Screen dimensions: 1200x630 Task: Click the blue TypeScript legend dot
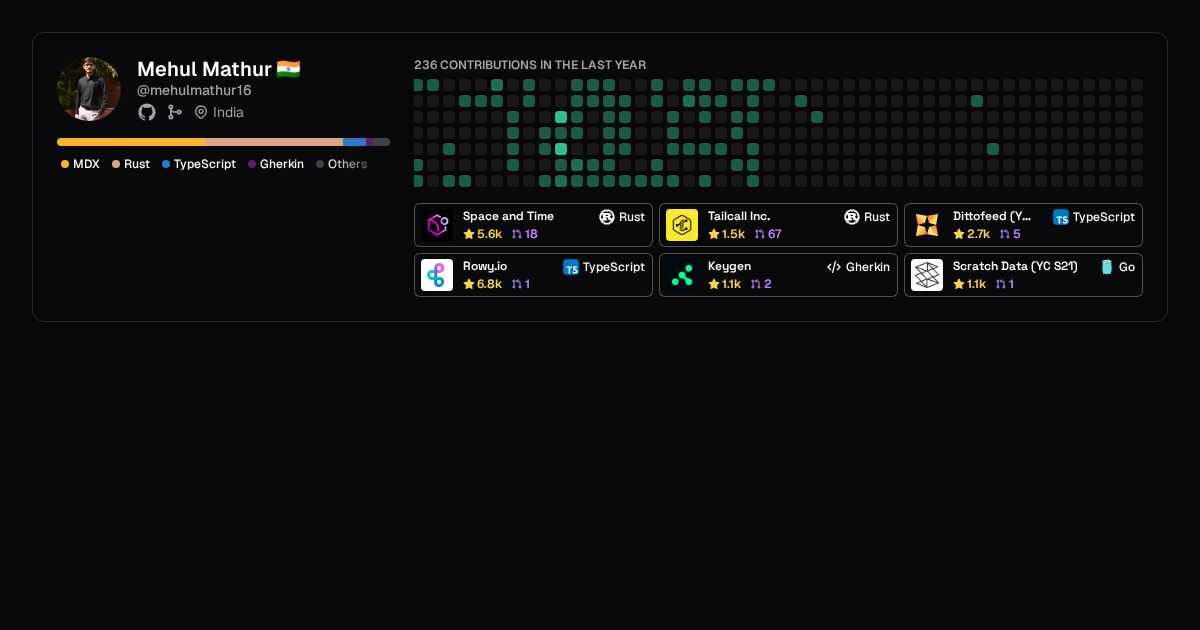click(x=166, y=164)
